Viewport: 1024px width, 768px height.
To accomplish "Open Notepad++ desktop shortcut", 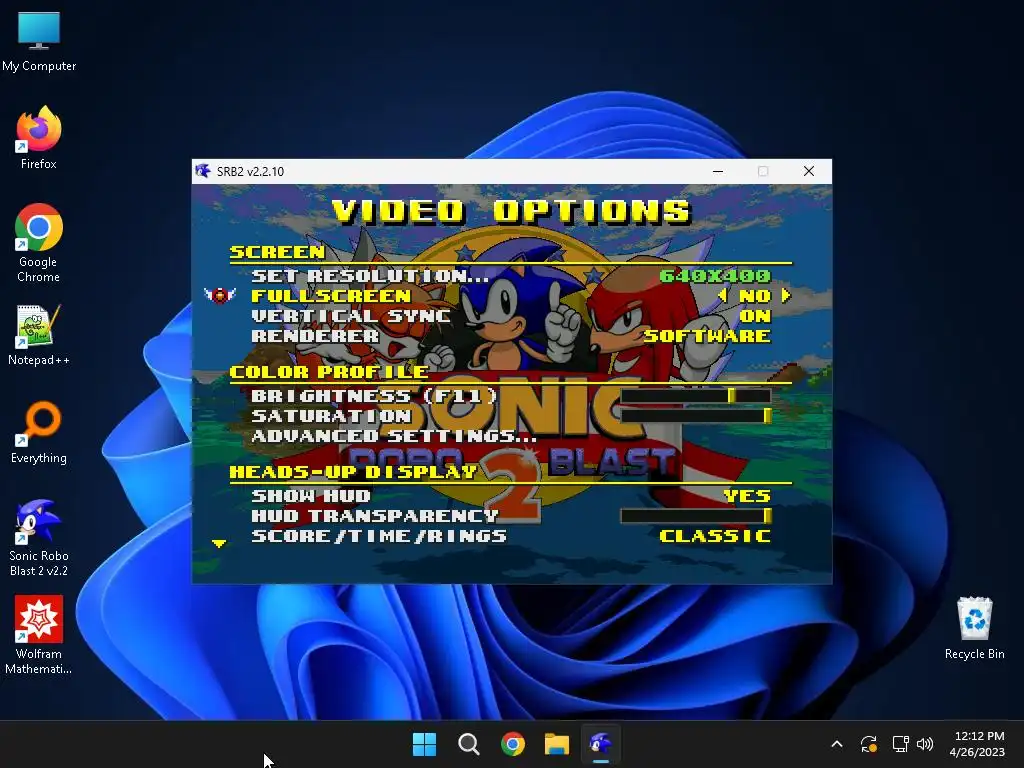I will point(39,335).
